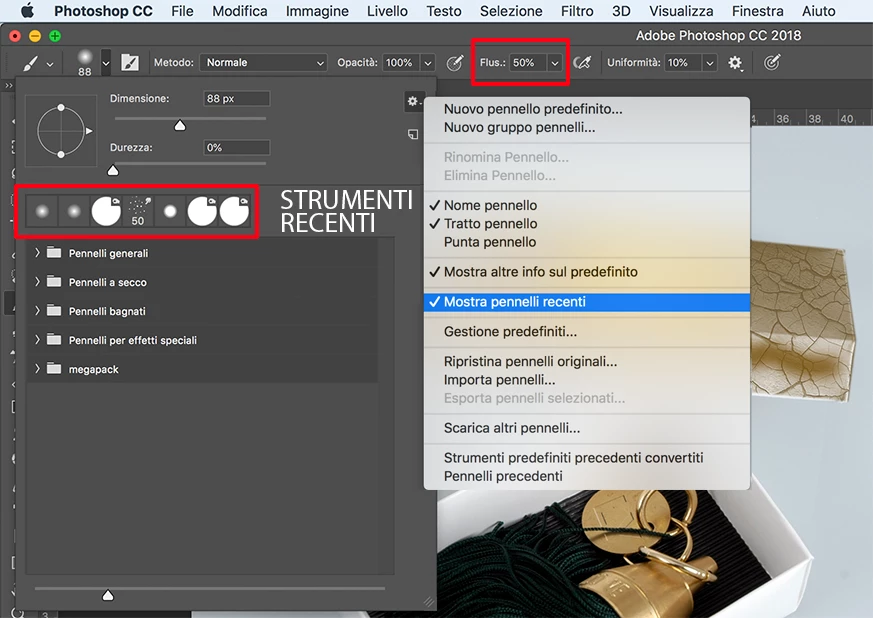Screen dimensions: 873x618
Task: Expand the Pennelli a secco folder
Action: click(37, 282)
